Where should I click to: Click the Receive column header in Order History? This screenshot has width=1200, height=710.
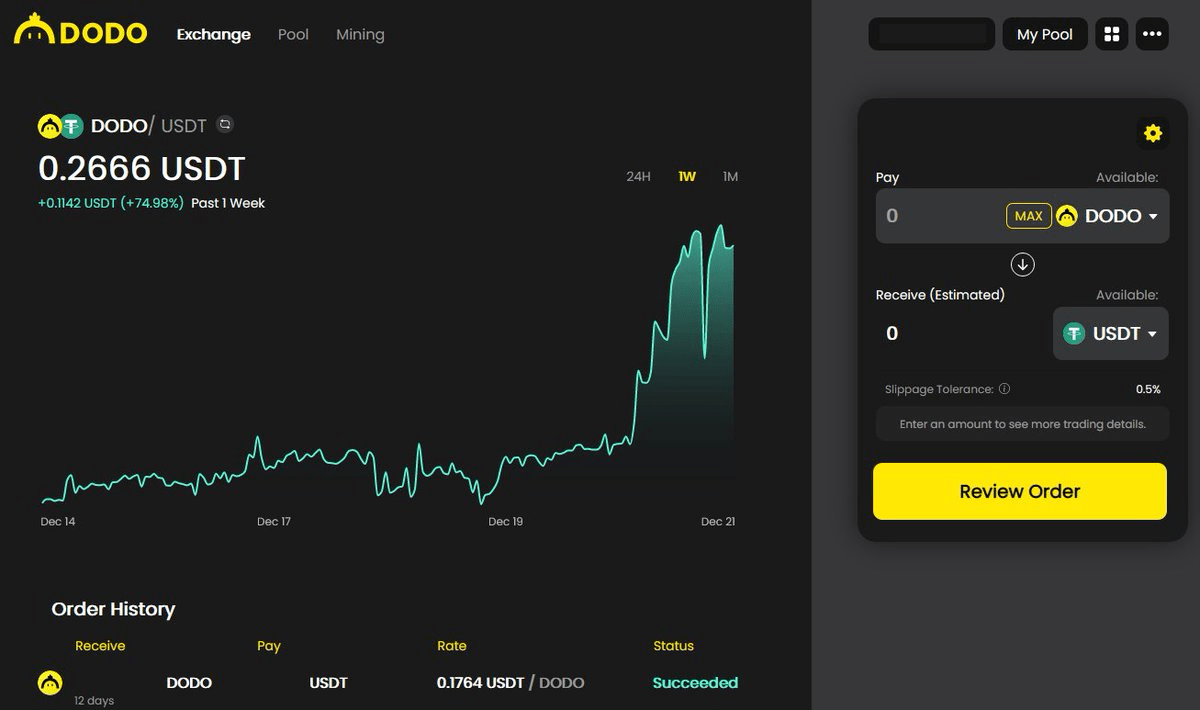[x=100, y=646]
